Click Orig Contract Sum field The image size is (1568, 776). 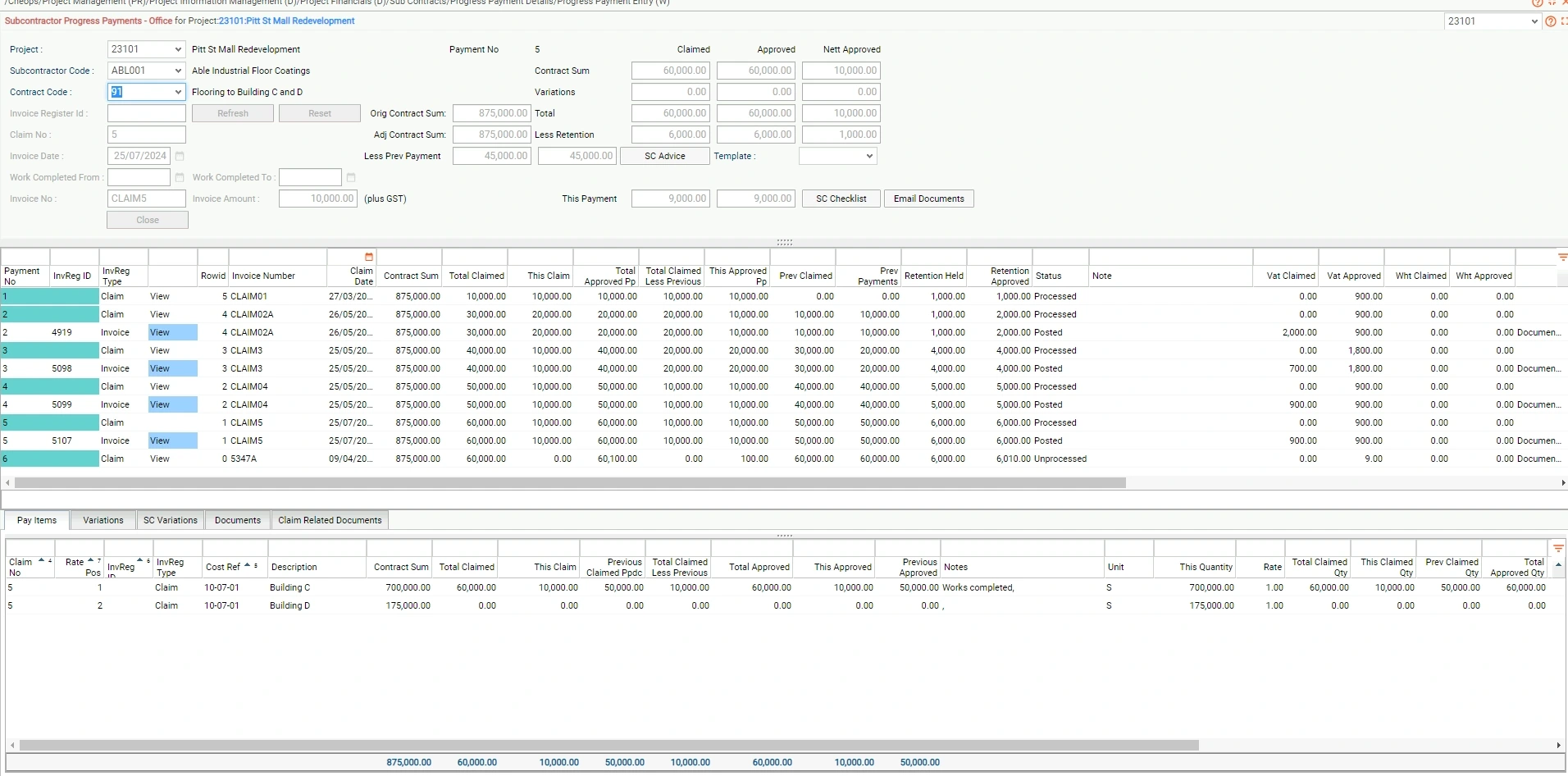[x=492, y=113]
